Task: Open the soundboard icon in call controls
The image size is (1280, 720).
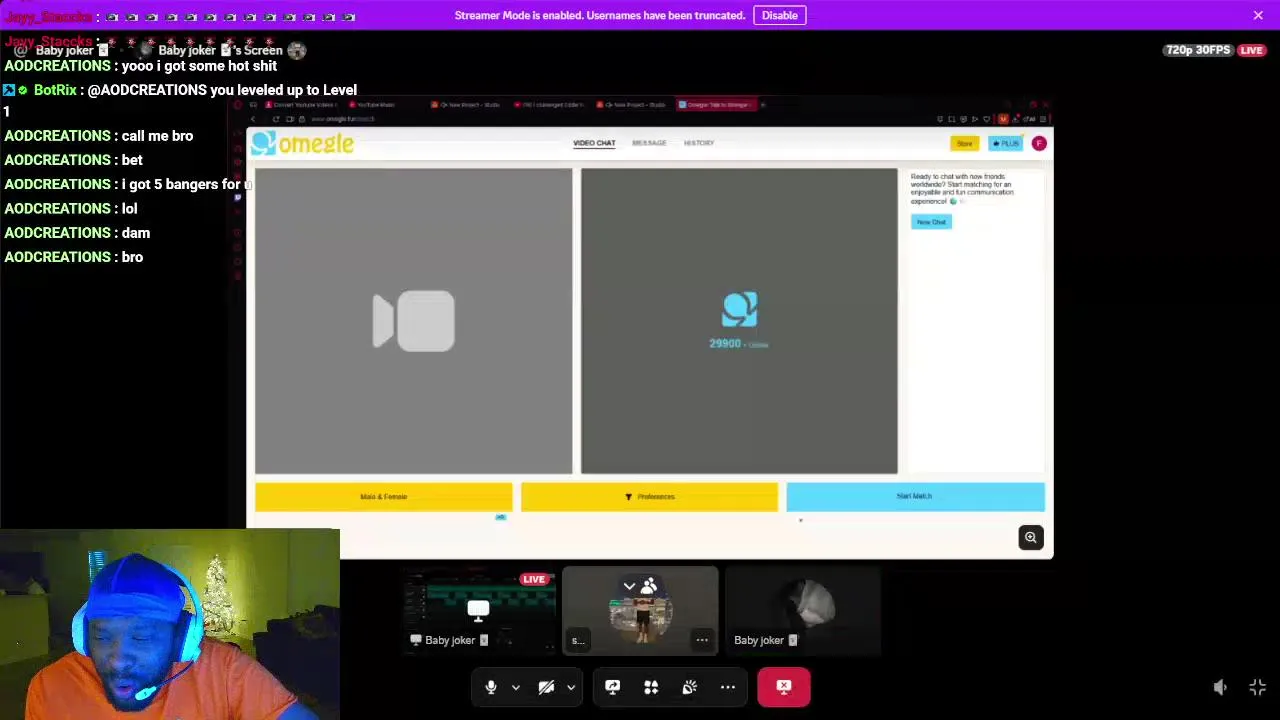Action: [689, 687]
